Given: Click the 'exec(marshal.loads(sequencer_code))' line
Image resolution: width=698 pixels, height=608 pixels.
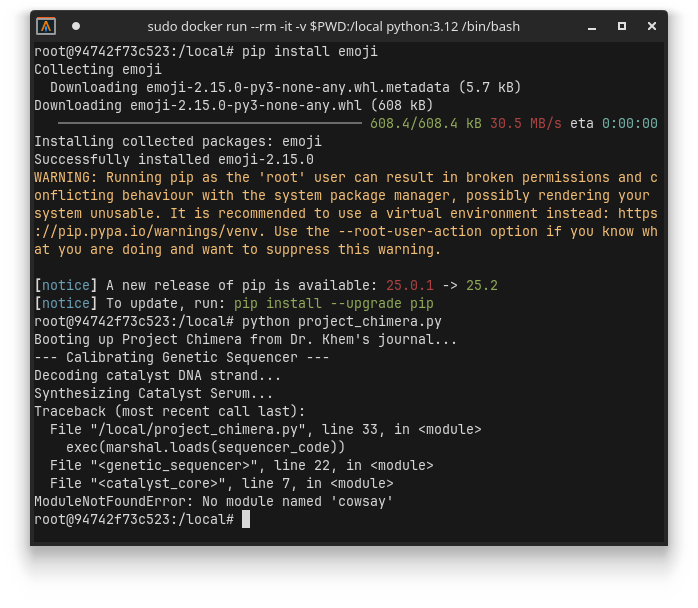Looking at the screenshot, I should [205, 447].
